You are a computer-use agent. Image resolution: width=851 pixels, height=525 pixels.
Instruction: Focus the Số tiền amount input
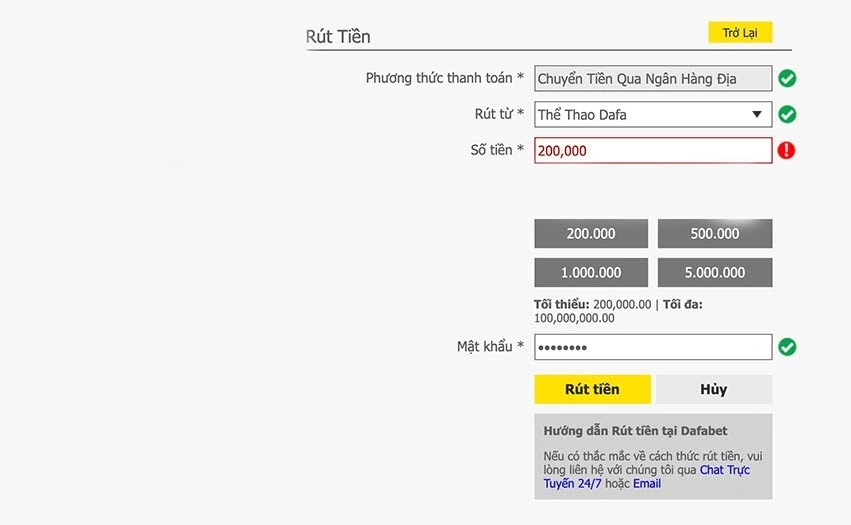coord(653,150)
